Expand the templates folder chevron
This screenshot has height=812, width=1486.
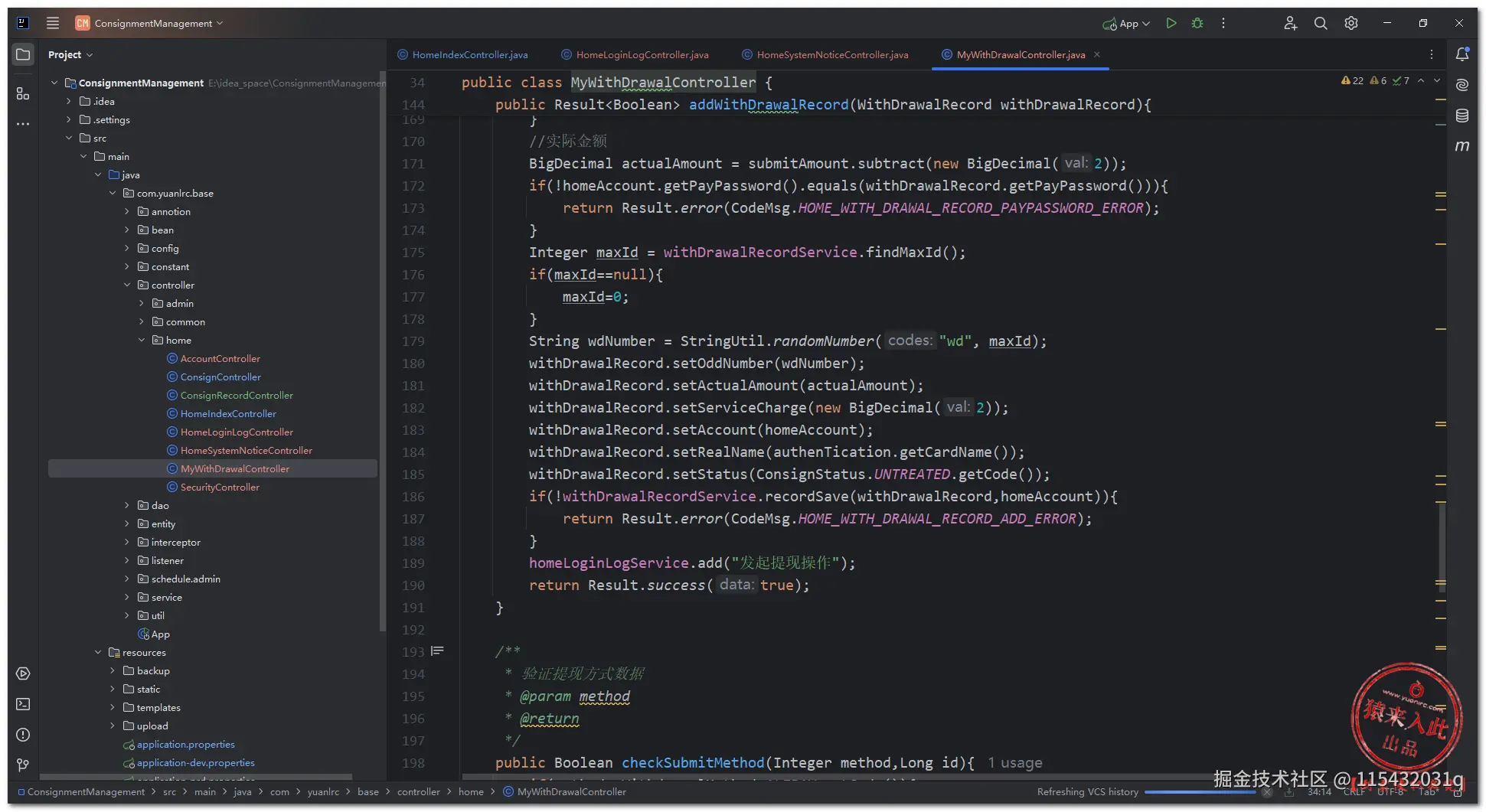[x=113, y=707]
